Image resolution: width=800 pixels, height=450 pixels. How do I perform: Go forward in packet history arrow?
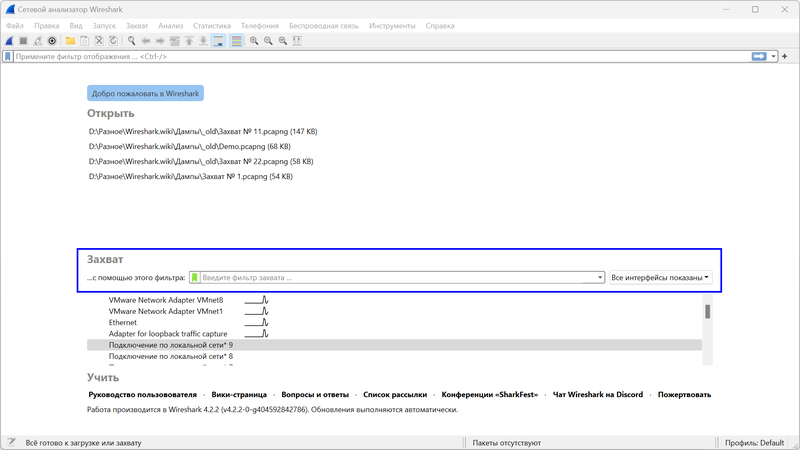160,41
